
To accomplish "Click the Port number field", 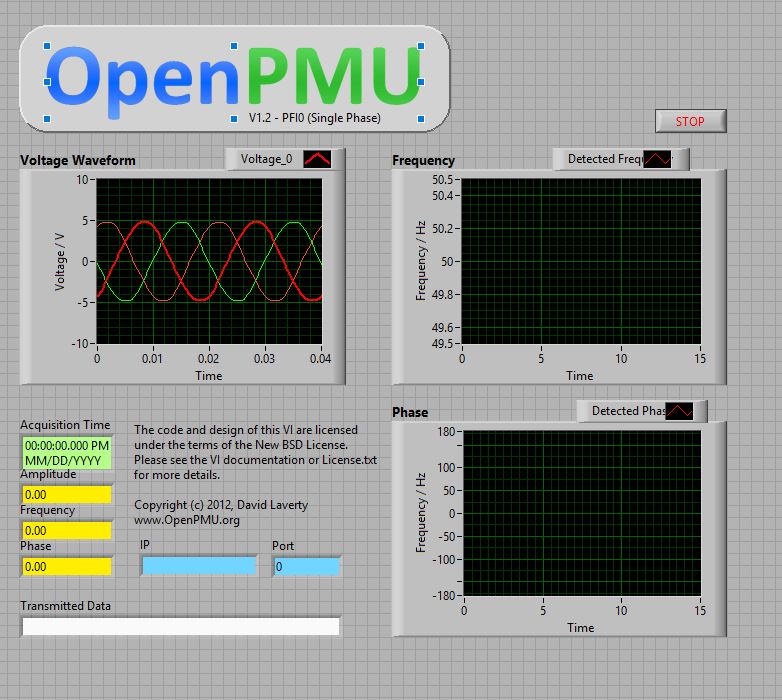I will pyautogui.click(x=307, y=566).
